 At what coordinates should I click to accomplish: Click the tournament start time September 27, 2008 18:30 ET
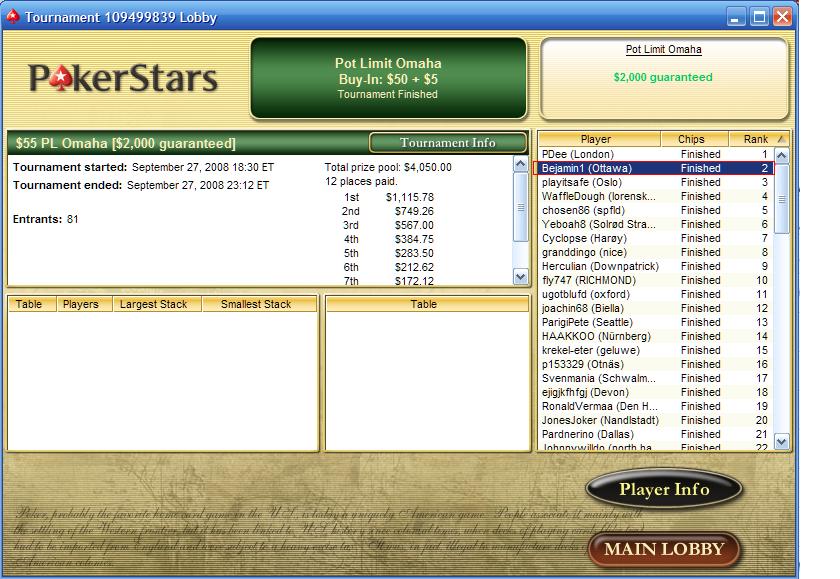(x=203, y=167)
